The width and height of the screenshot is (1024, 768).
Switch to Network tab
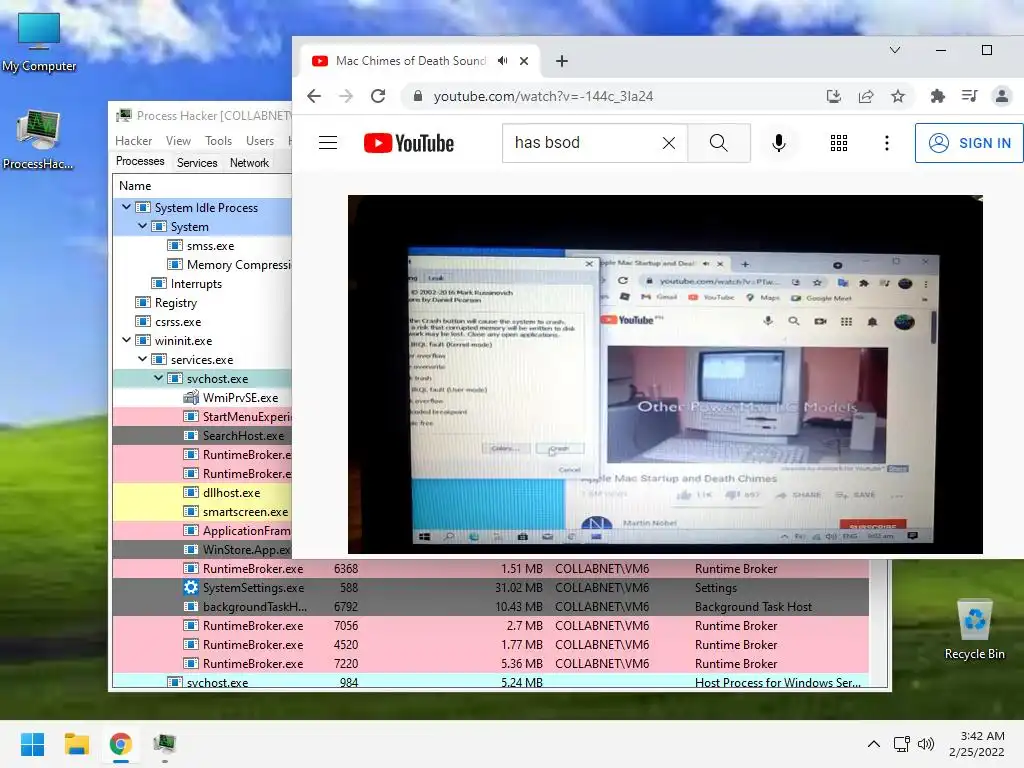249,163
